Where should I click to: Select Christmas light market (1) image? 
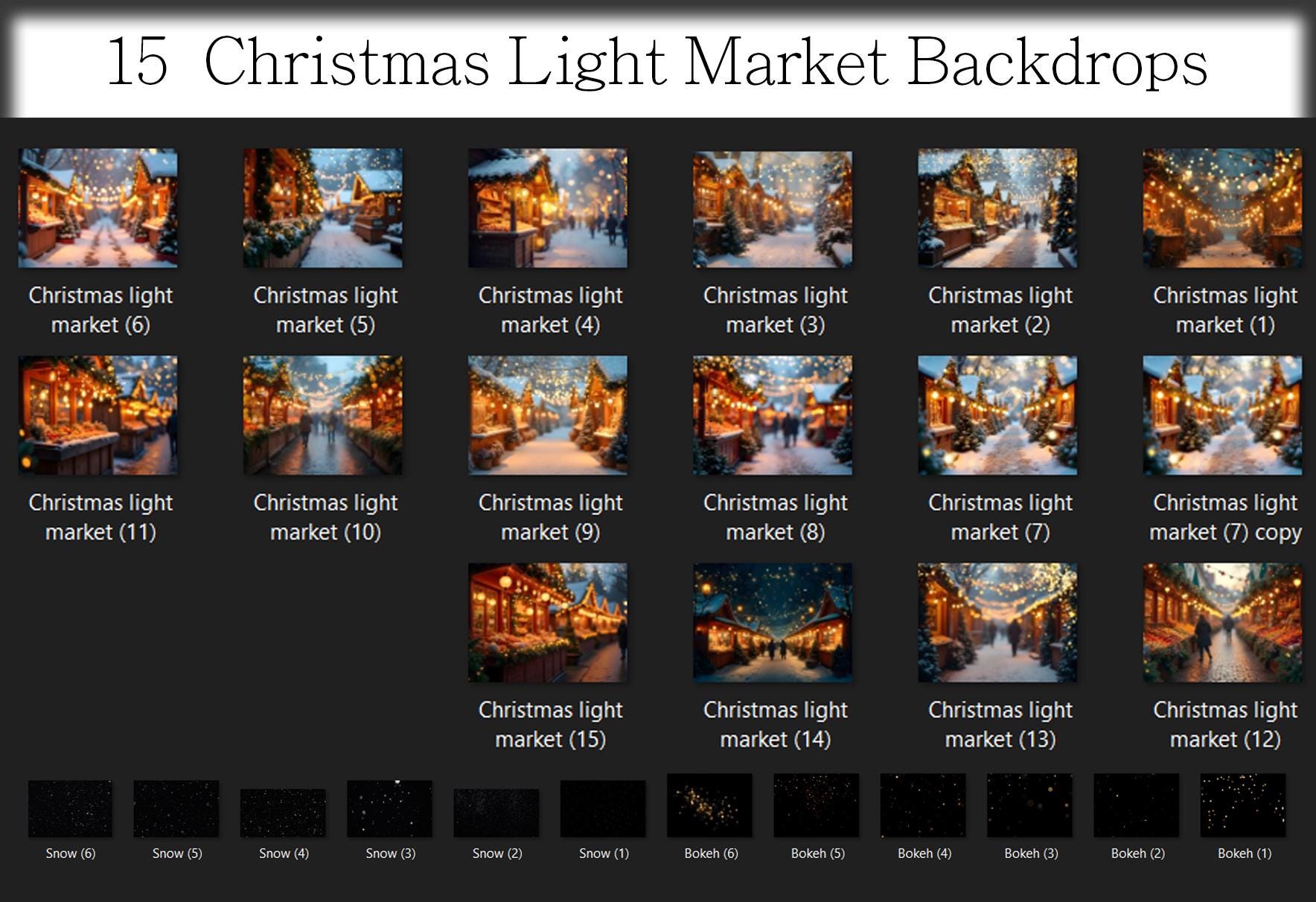pyautogui.click(x=1222, y=208)
